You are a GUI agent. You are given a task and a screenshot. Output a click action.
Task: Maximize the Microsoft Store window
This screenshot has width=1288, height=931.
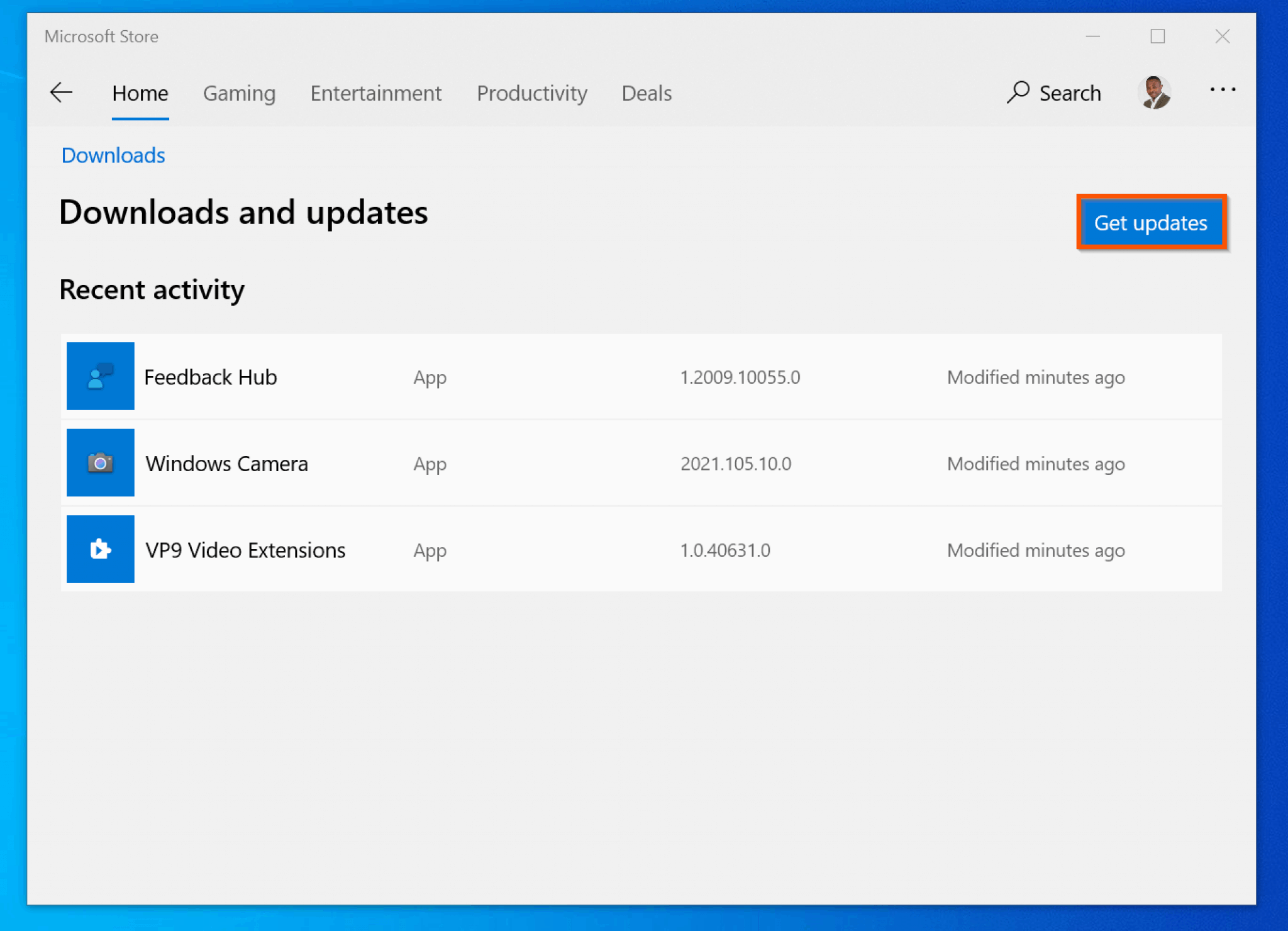(x=1157, y=36)
